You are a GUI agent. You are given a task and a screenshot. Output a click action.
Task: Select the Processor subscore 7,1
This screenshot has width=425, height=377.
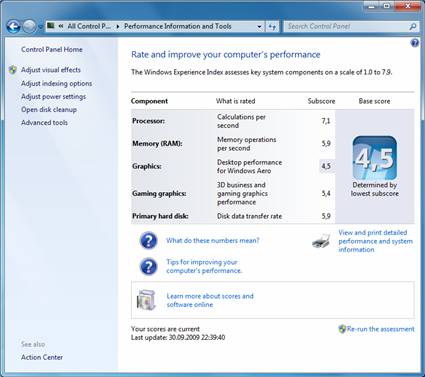click(326, 121)
